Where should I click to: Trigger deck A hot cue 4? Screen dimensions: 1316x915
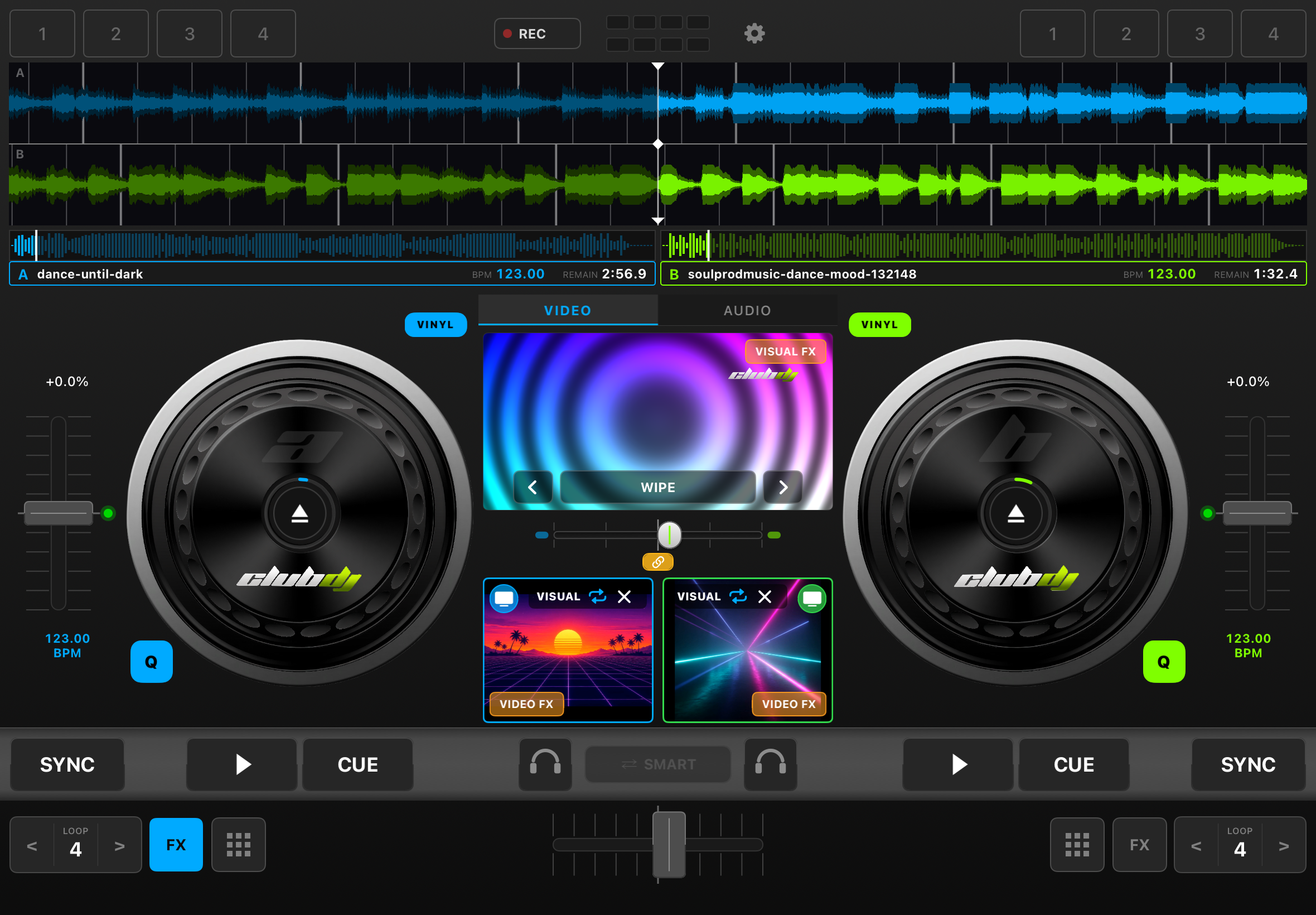[263, 33]
